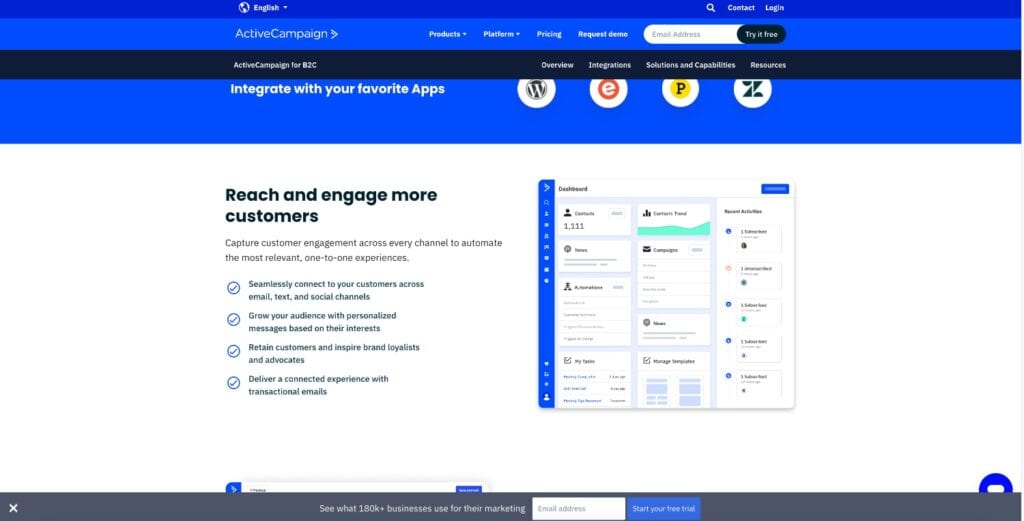Click the Contacts card in dashboard preview
Screen dimensions: 1024x521
(x=594, y=220)
